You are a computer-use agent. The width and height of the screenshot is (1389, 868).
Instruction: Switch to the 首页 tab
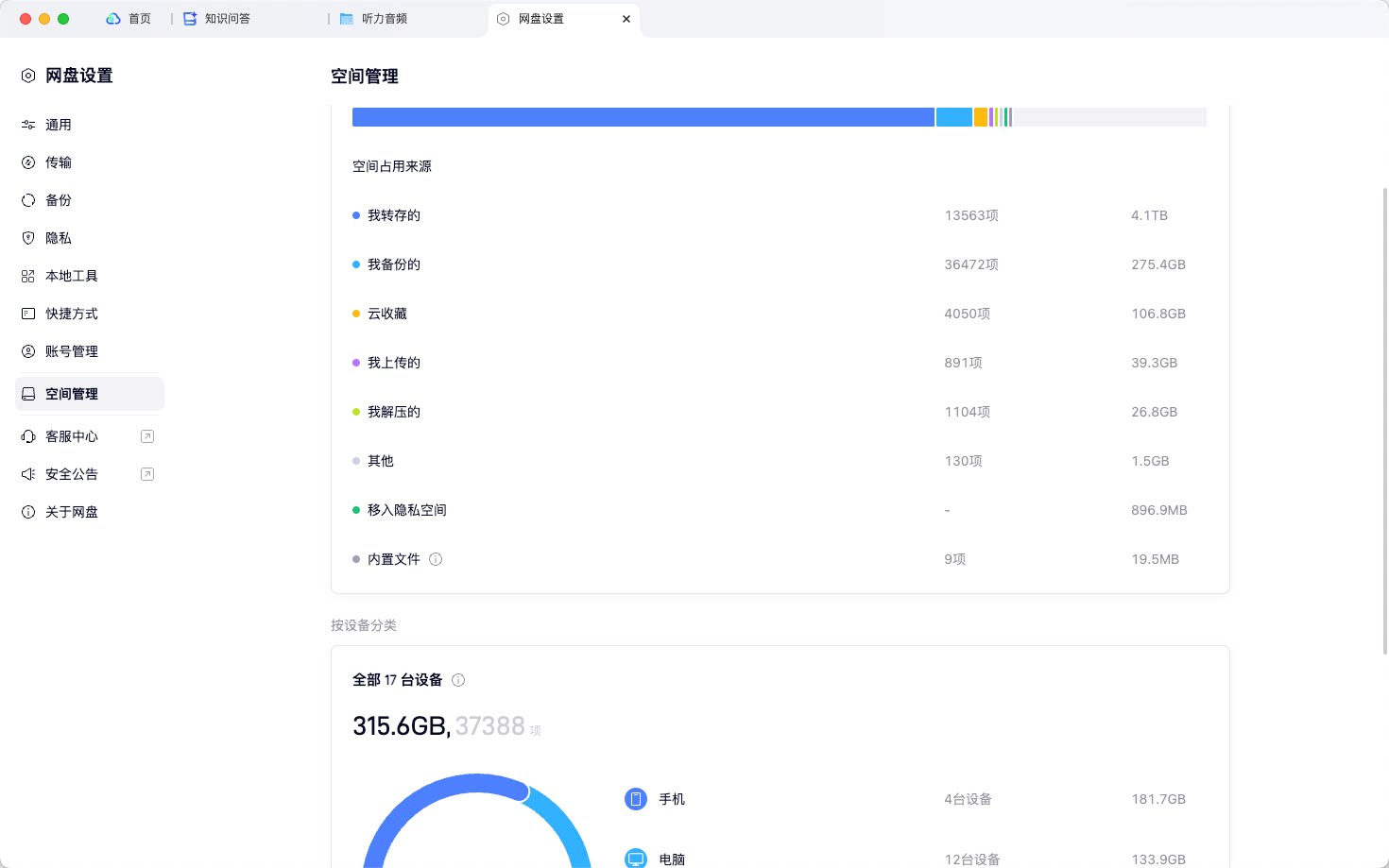129,19
